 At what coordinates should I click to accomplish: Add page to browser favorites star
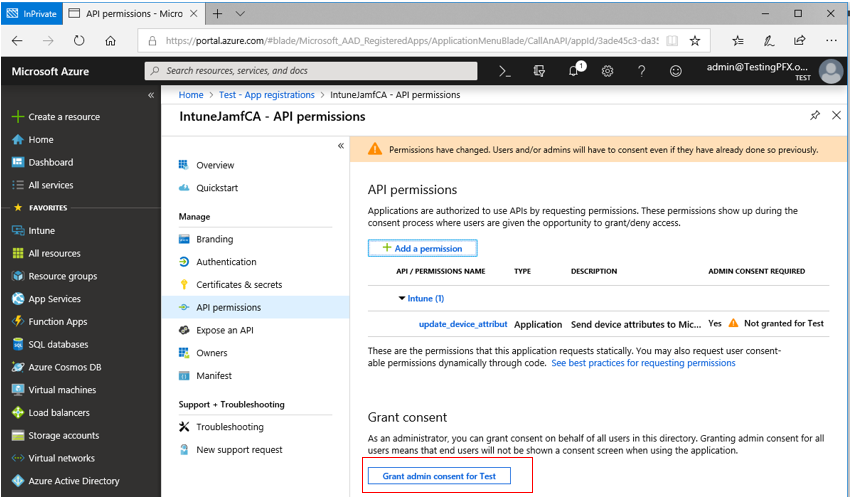point(695,41)
